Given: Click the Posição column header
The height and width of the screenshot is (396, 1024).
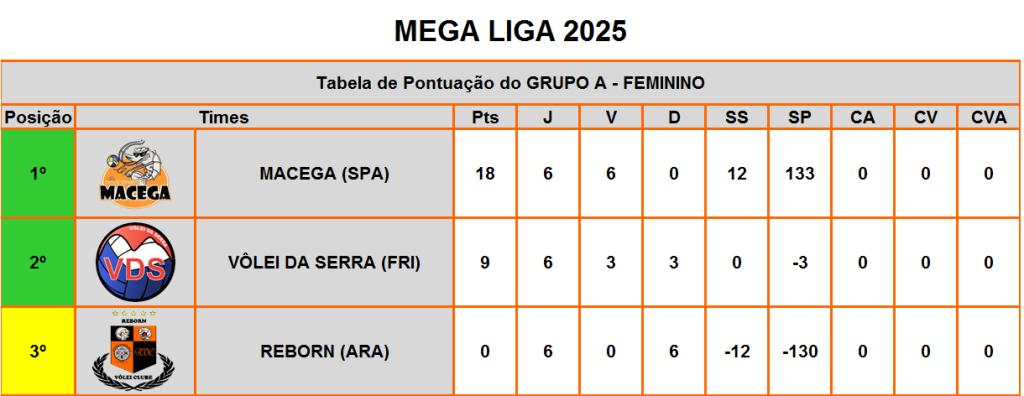Looking at the screenshot, I should pos(38,118).
